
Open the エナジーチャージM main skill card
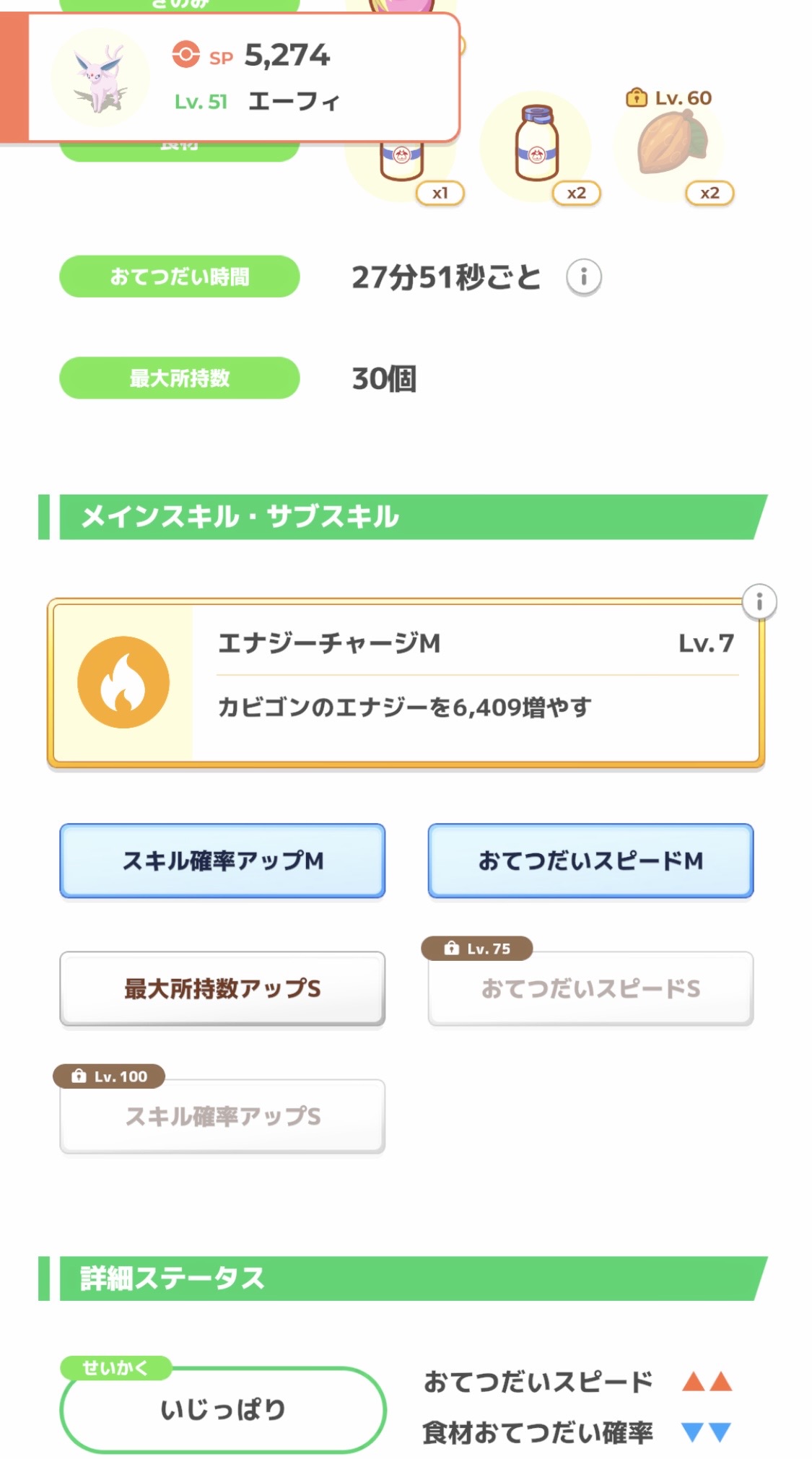(476, 682)
